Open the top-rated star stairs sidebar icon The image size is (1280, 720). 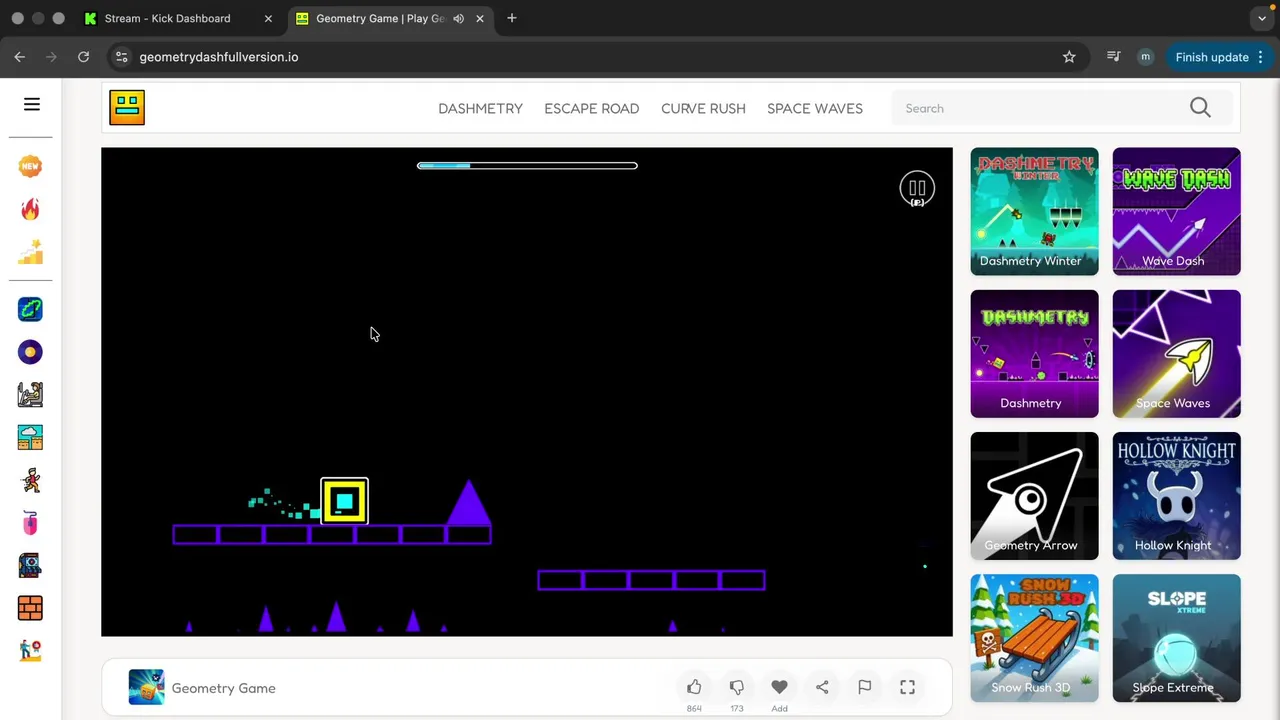(30, 252)
